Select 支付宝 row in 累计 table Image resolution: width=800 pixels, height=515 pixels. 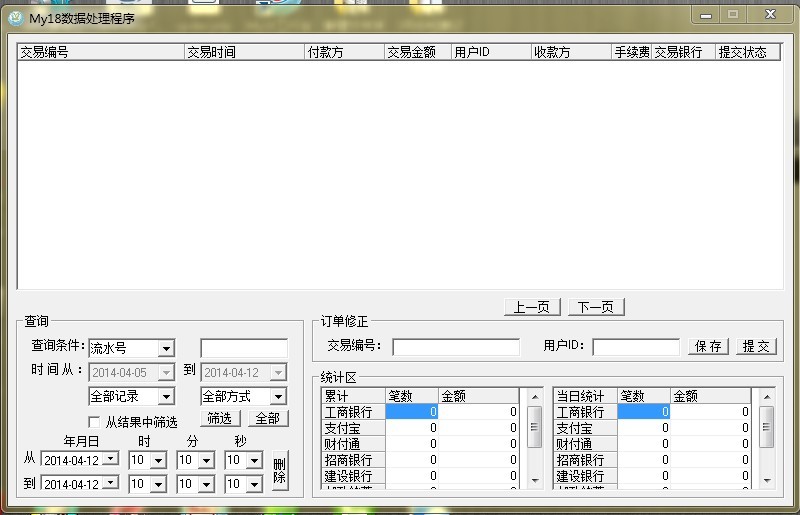coord(420,428)
